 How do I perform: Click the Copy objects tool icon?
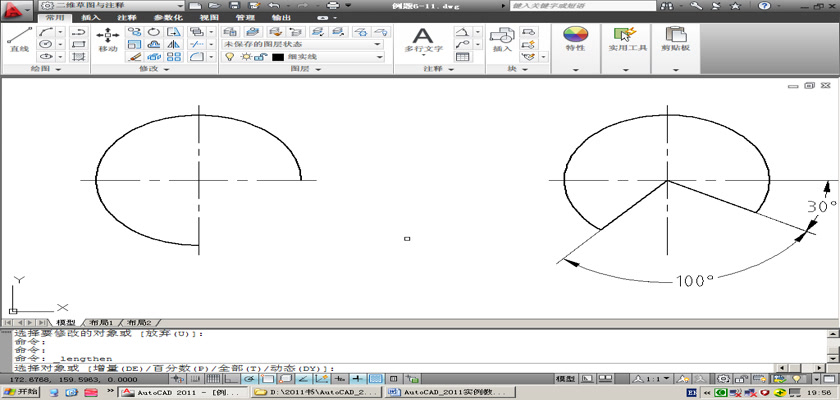click(x=134, y=32)
